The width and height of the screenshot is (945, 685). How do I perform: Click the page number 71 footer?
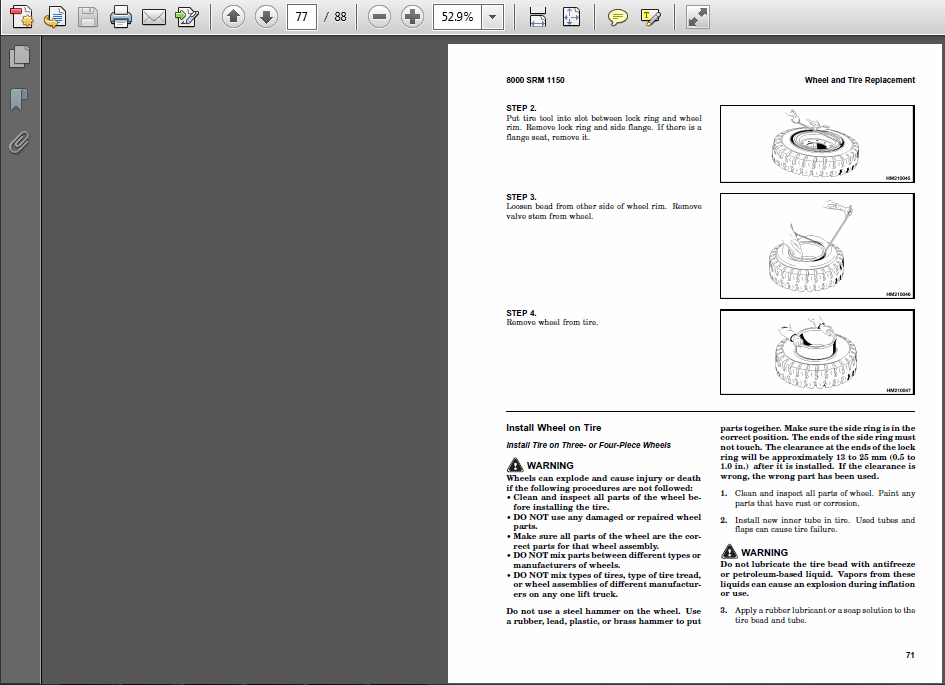[x=910, y=655]
